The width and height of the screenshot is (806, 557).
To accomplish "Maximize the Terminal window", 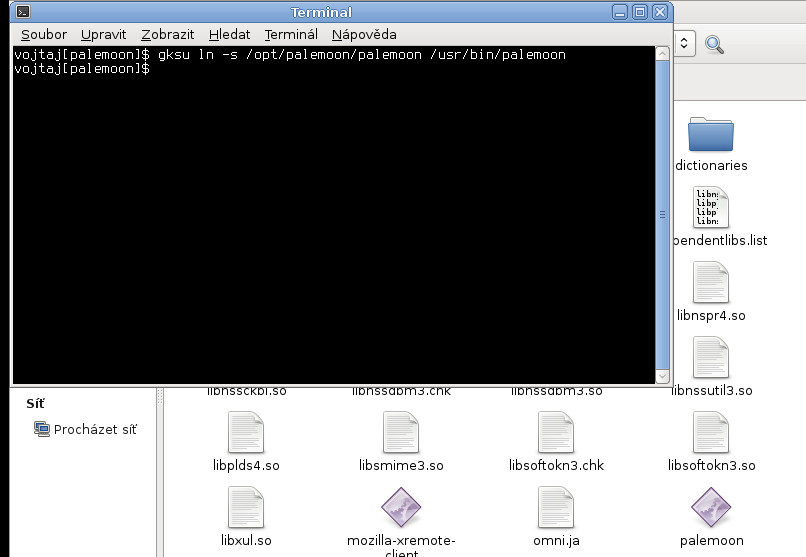I will (x=640, y=12).
